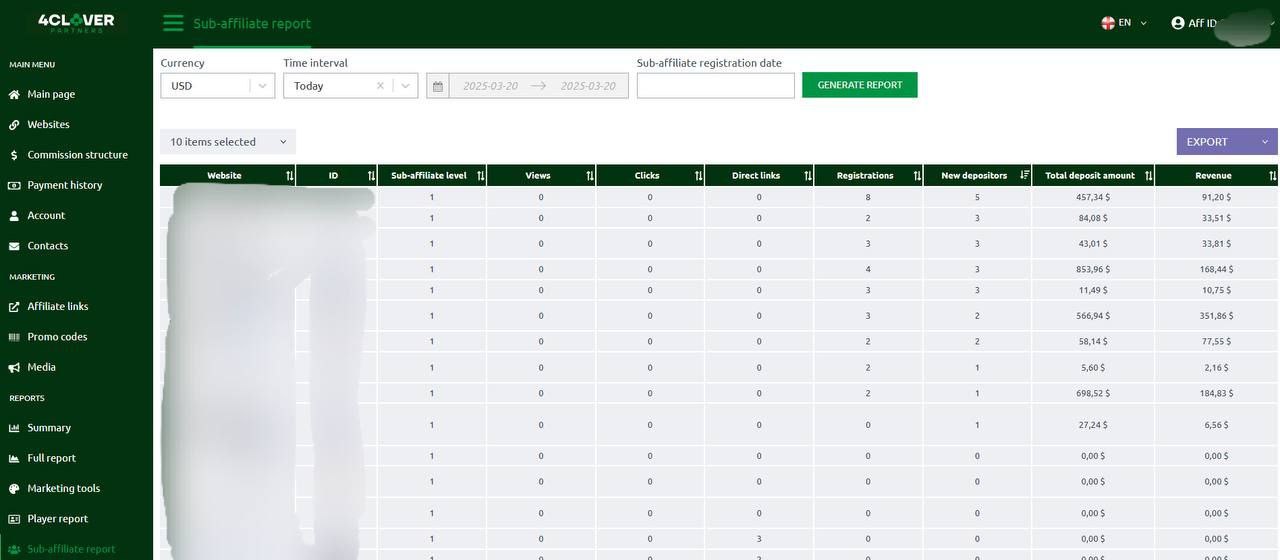Expand the Export options arrow
This screenshot has width=1280, height=560.
[1265, 142]
